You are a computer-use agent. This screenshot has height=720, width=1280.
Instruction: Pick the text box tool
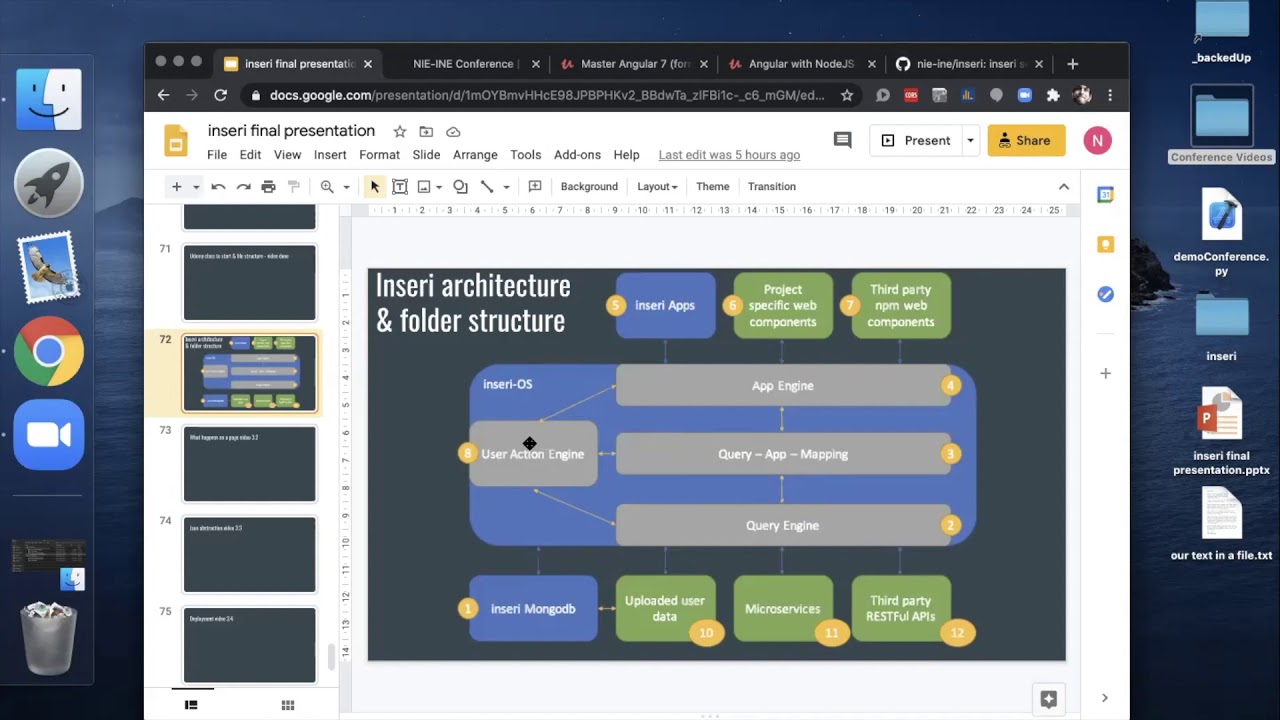400,187
